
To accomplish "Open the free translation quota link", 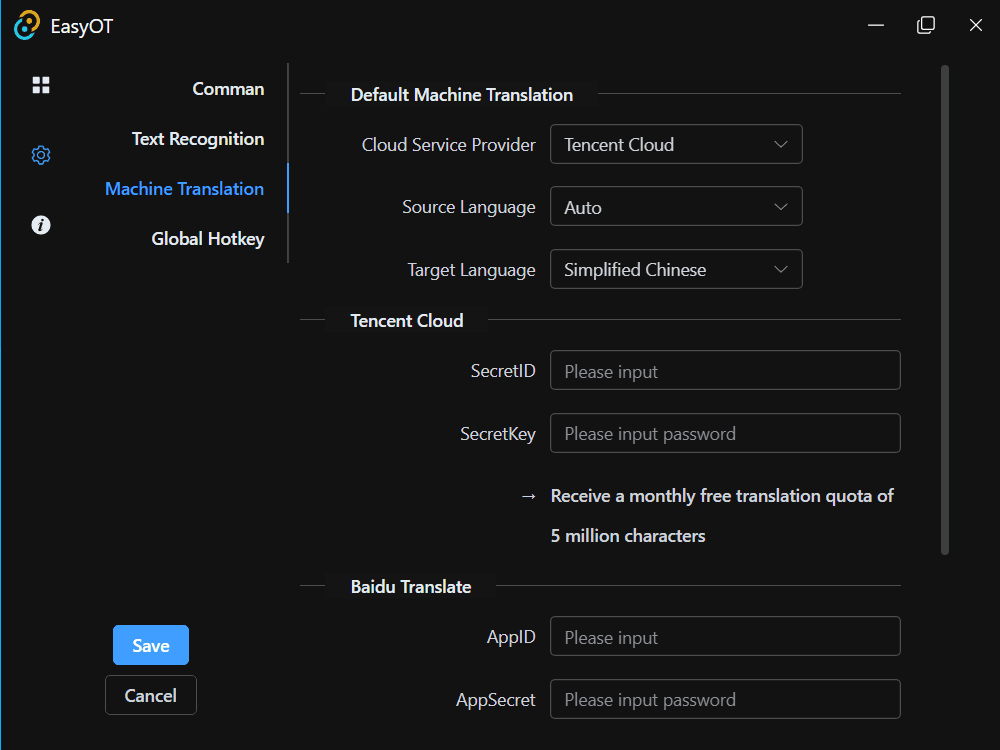I will (722, 496).
